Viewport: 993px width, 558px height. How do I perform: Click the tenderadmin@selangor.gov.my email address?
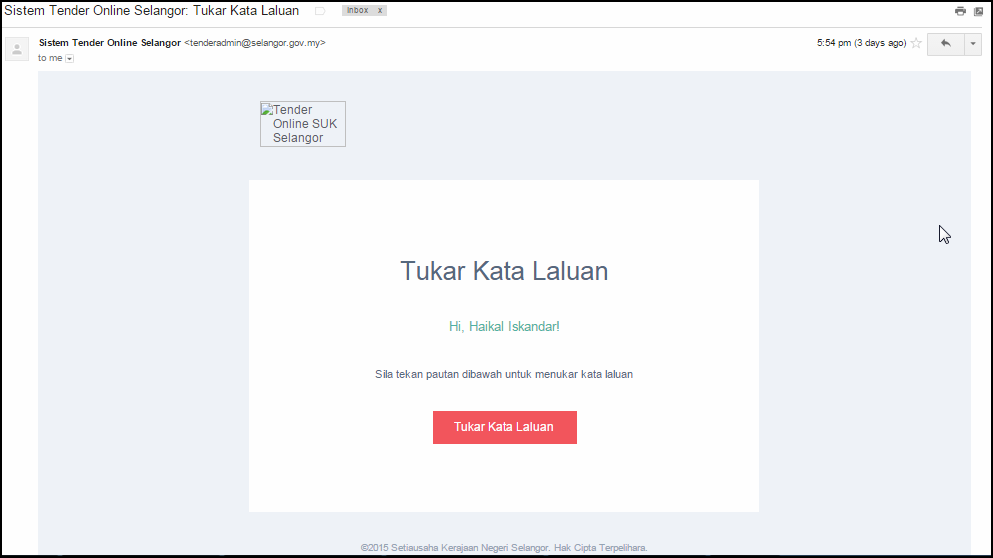pyautogui.click(x=255, y=43)
